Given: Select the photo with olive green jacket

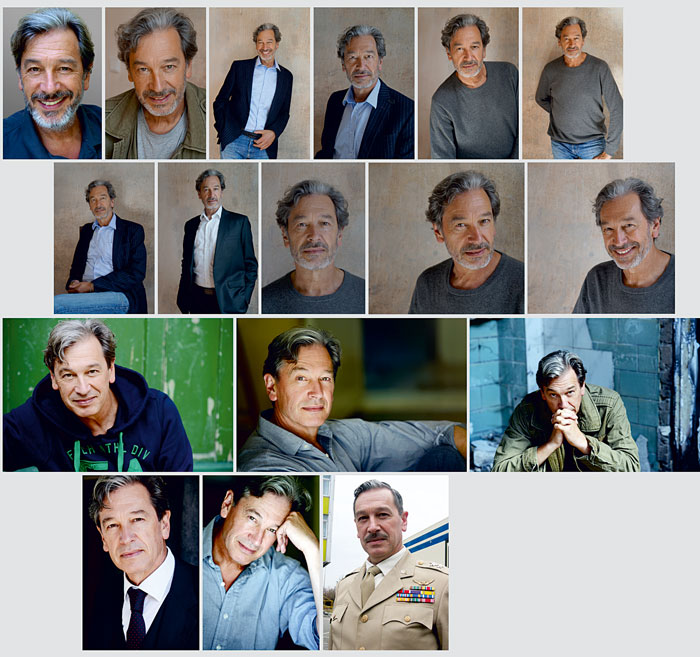Looking at the screenshot, I should (155, 83).
